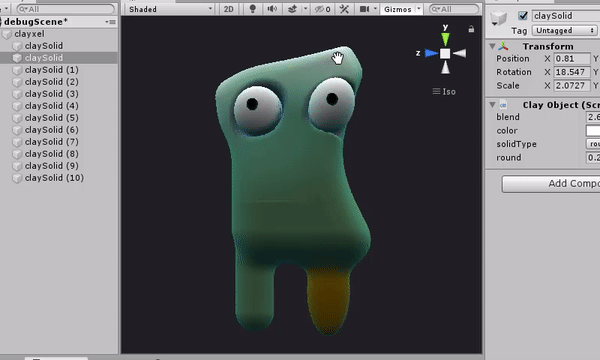600x360 pixels.
Task: Open the Shaded draw mode dropdown
Action: 170,9
